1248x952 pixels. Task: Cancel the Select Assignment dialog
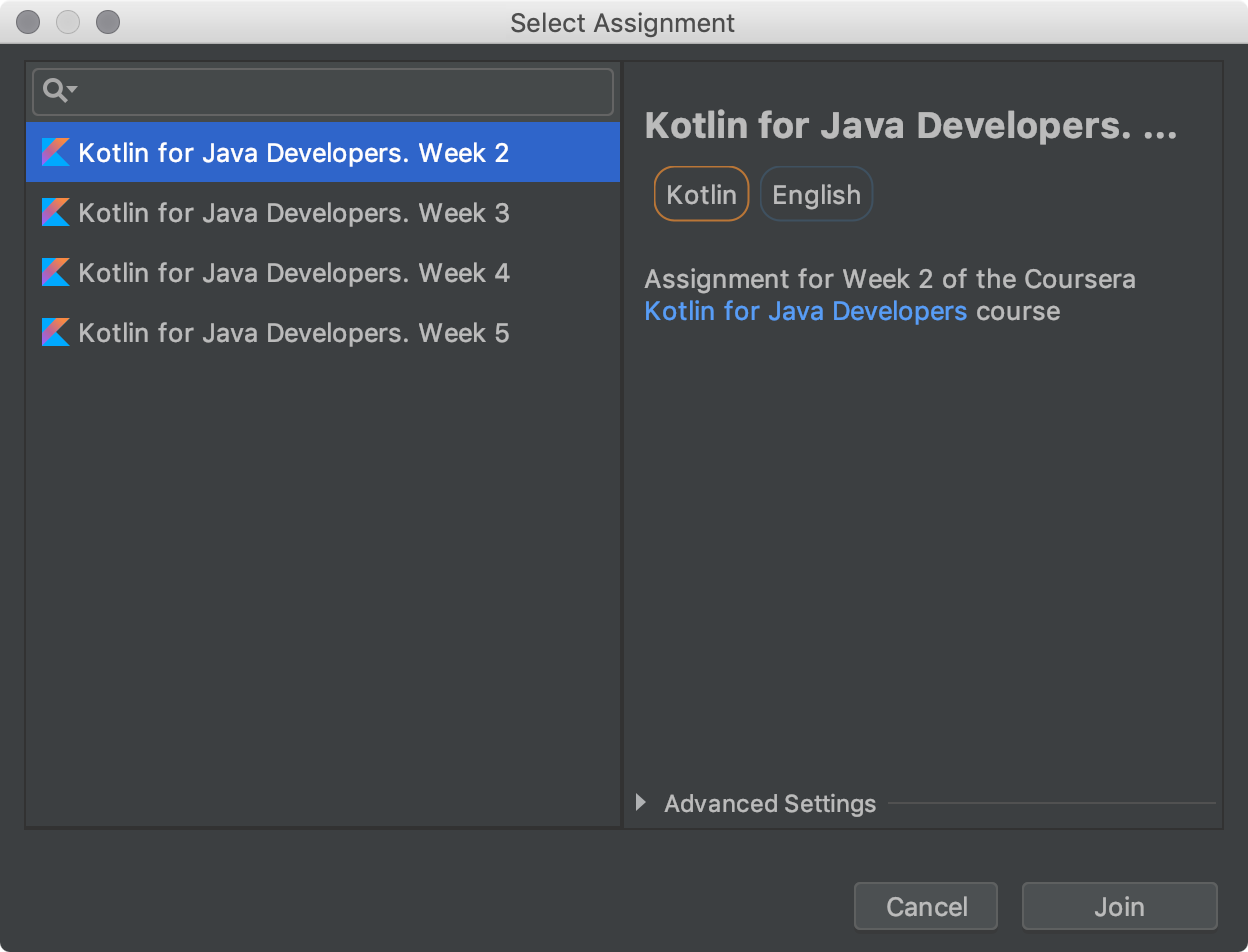(x=926, y=906)
